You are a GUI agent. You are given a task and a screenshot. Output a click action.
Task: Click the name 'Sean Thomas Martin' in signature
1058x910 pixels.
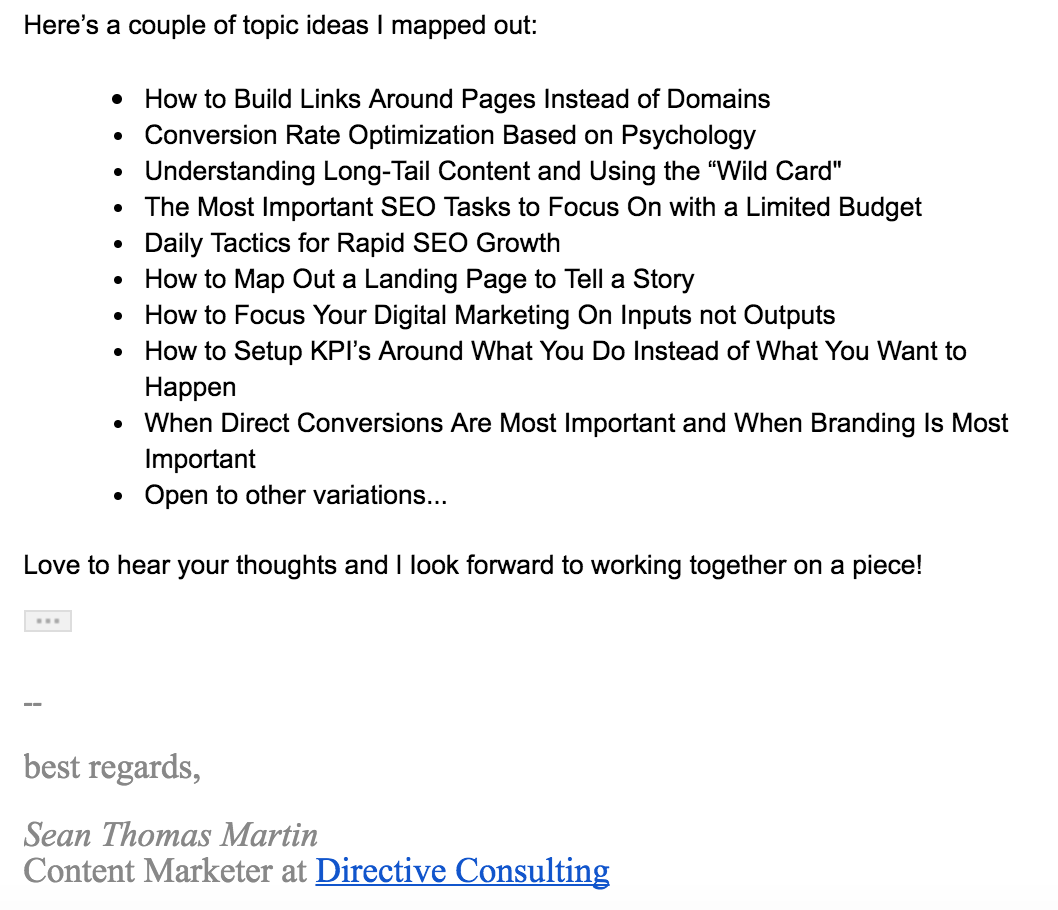tap(171, 834)
